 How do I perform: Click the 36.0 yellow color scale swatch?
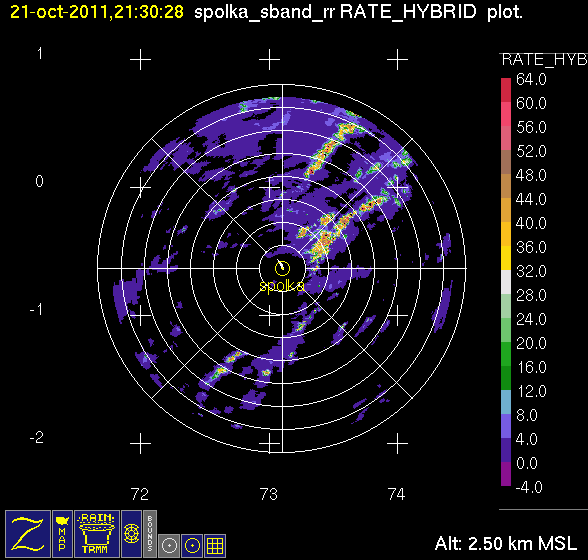[x=506, y=258]
